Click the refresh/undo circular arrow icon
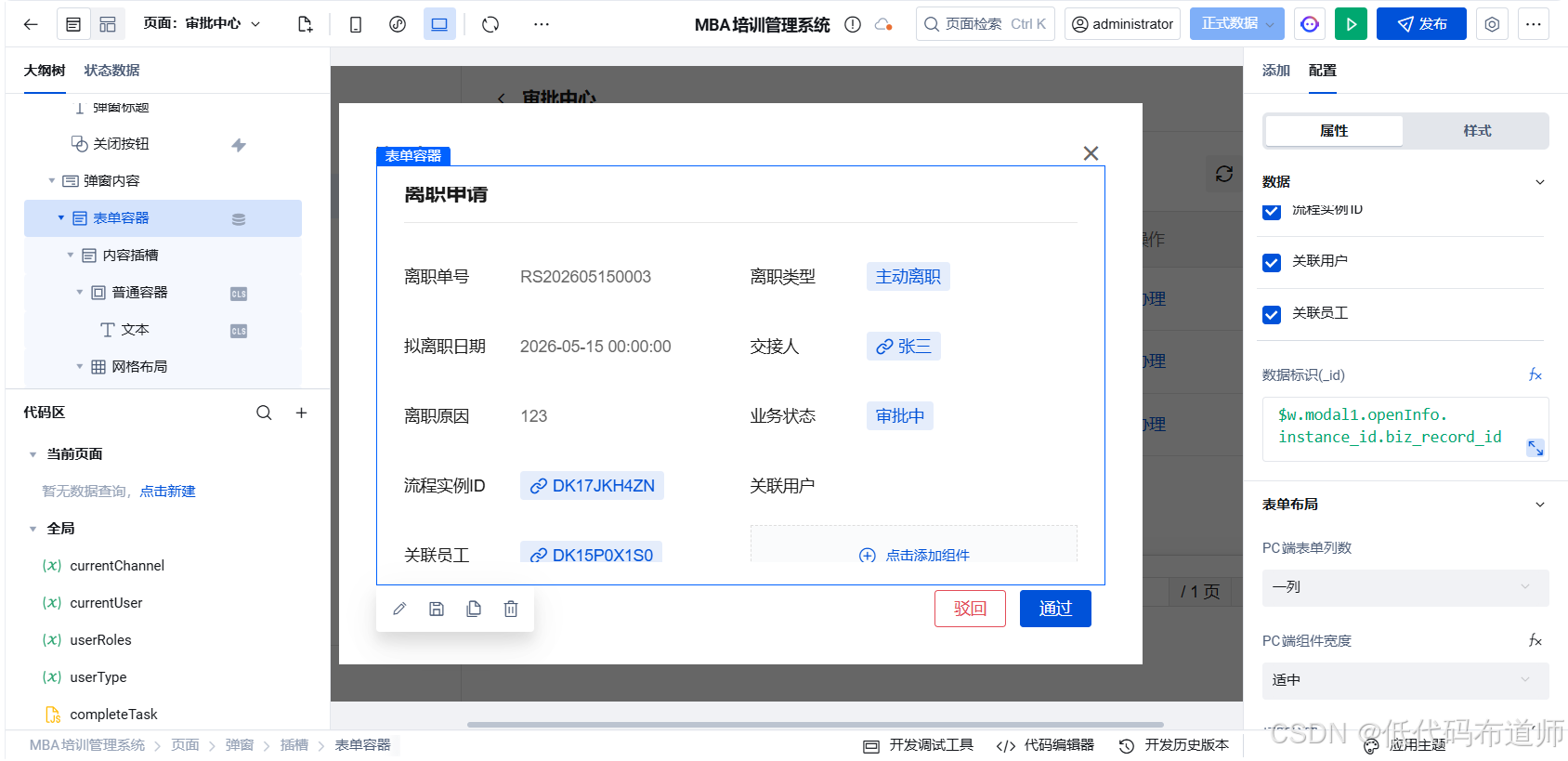The width and height of the screenshot is (1568, 761). pos(490,24)
